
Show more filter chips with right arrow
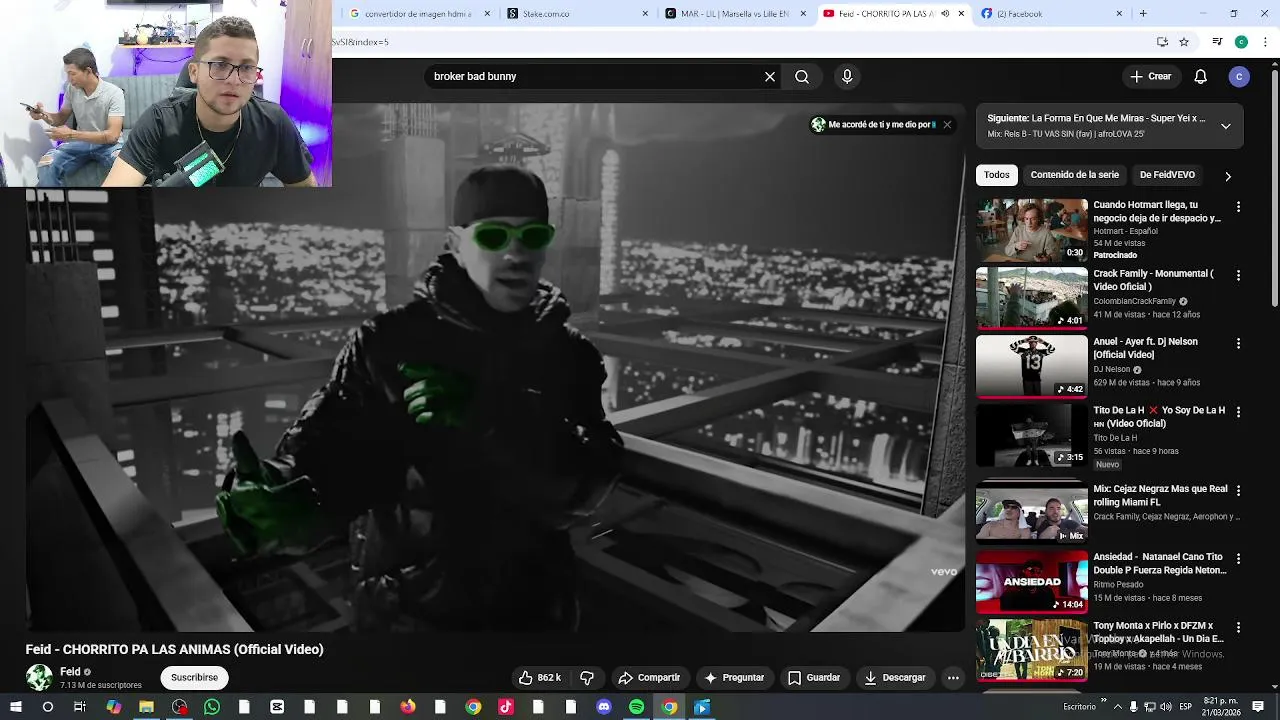click(x=1228, y=176)
